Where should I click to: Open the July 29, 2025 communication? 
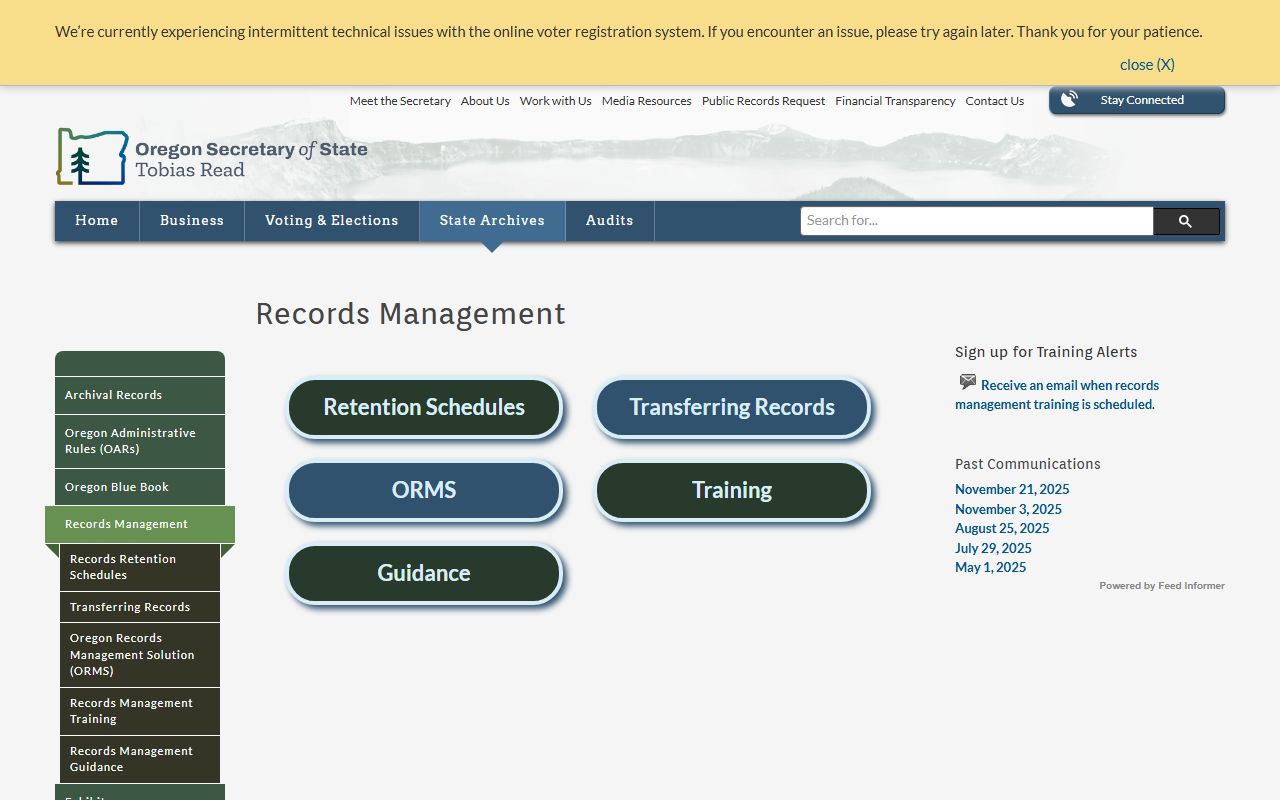(993, 548)
